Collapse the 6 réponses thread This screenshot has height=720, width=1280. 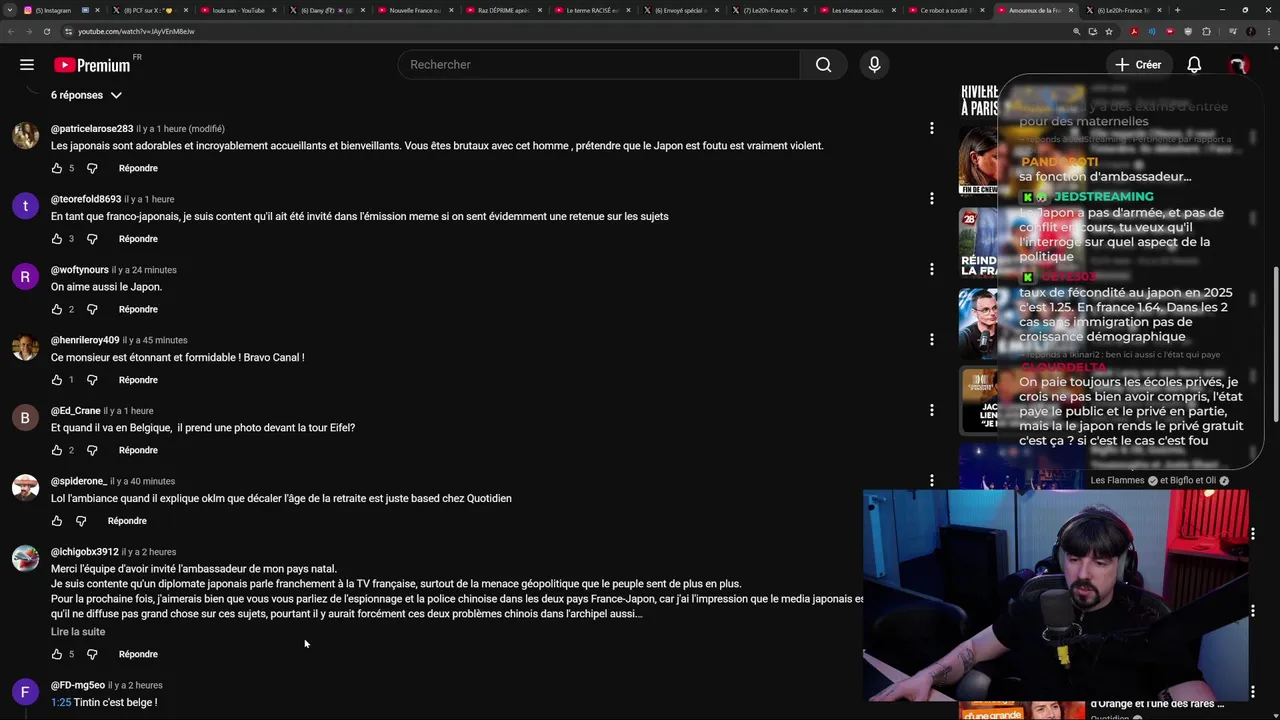click(86, 95)
